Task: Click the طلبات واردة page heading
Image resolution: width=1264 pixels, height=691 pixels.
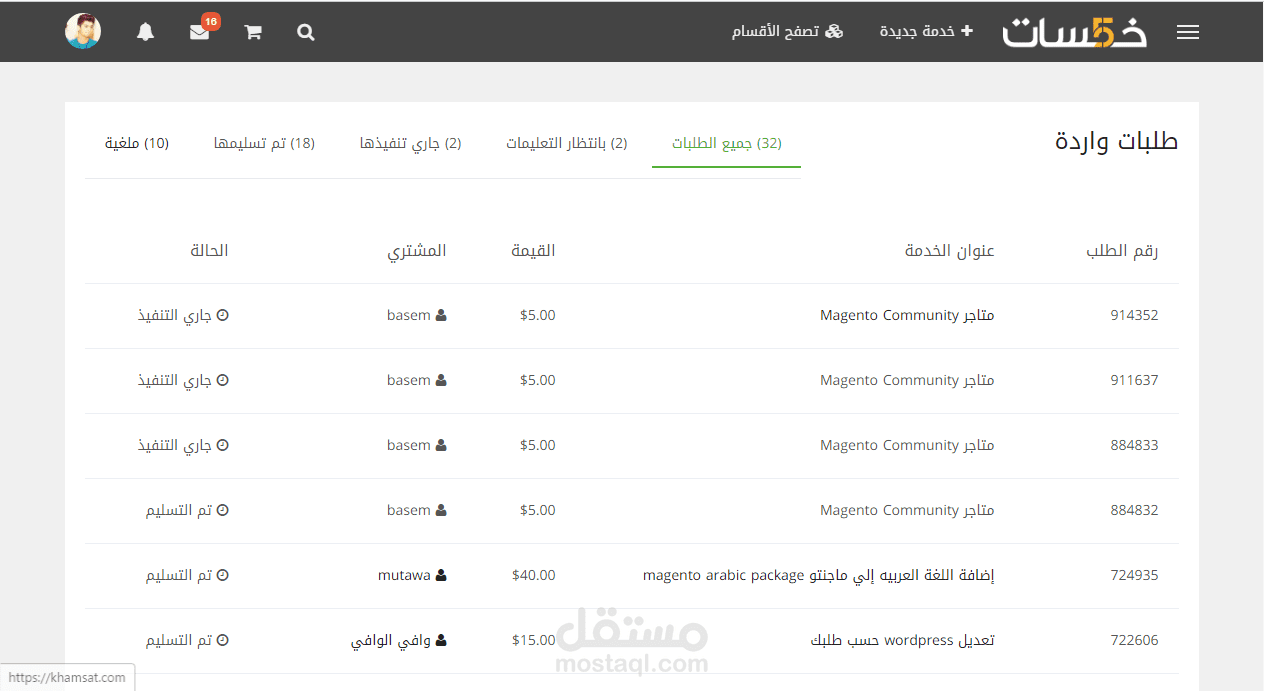Action: pyautogui.click(x=1117, y=142)
